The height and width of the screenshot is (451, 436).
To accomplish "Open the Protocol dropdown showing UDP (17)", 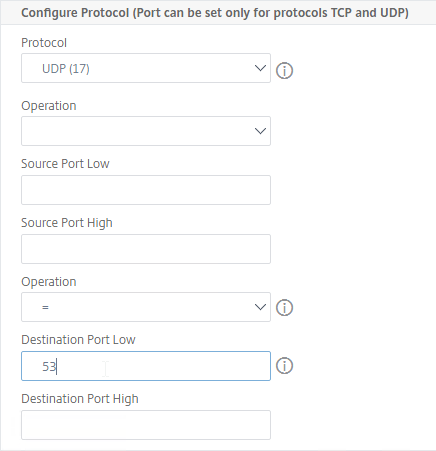I will (146, 68).
